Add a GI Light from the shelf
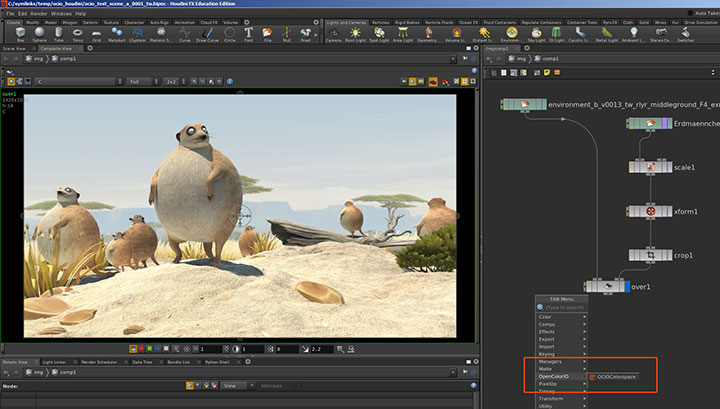The width and height of the screenshot is (720, 409). pyautogui.click(x=557, y=34)
